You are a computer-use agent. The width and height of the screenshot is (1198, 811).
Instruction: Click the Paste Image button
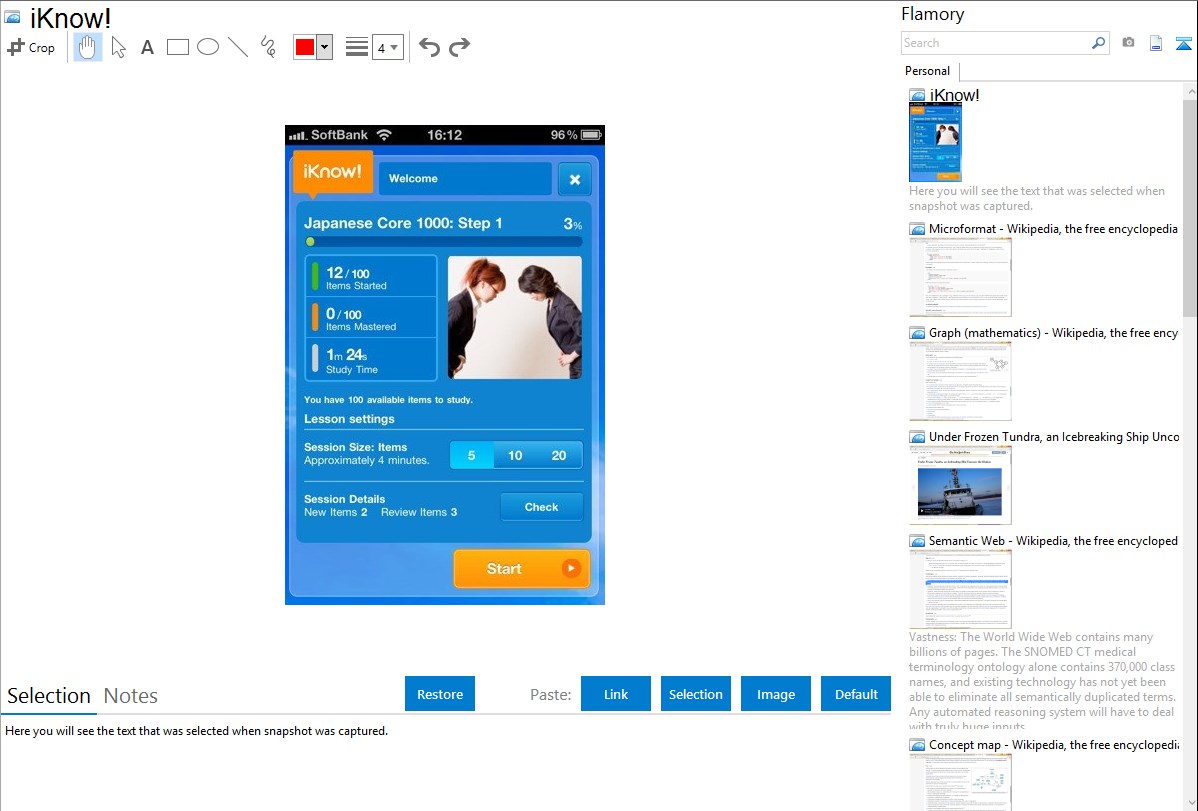[x=776, y=694]
